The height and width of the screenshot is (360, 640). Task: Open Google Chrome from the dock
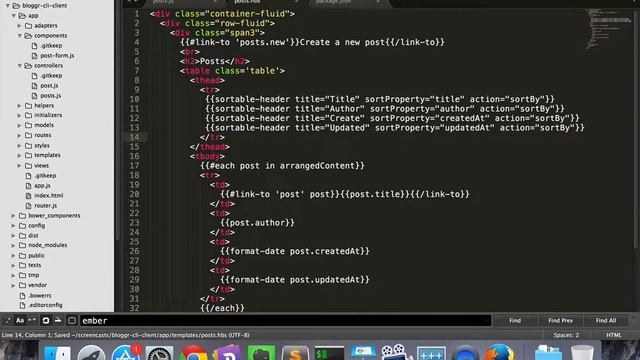[194, 353]
